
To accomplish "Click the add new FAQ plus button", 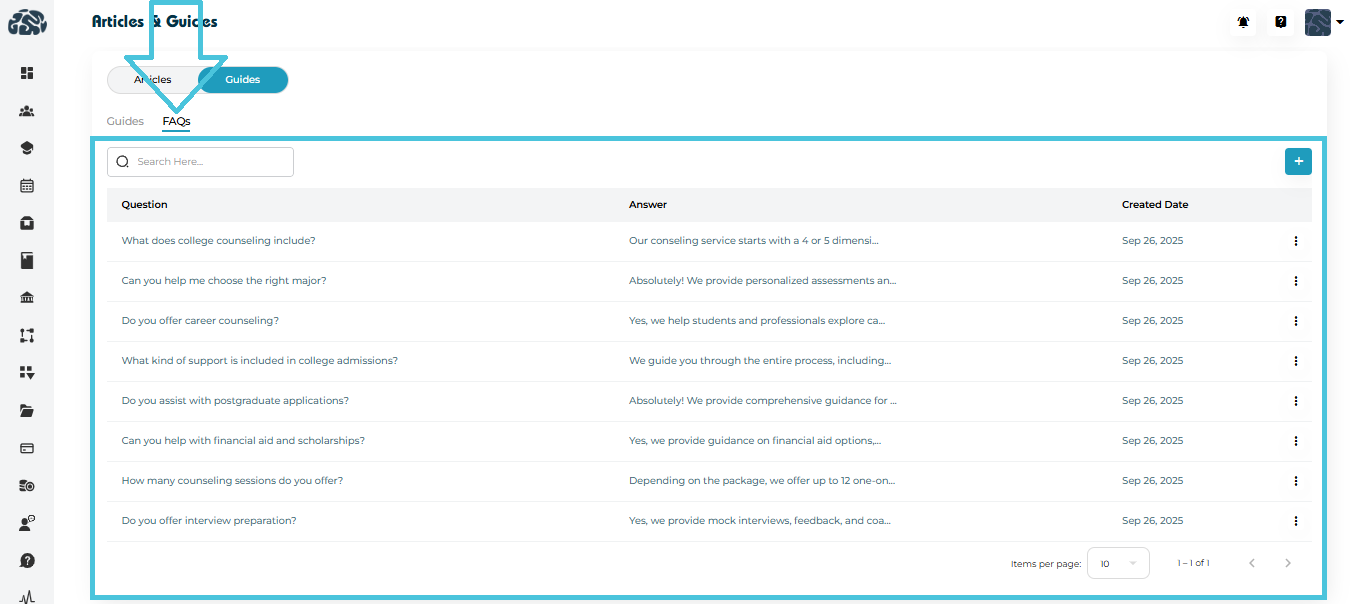I will click(x=1297, y=161).
